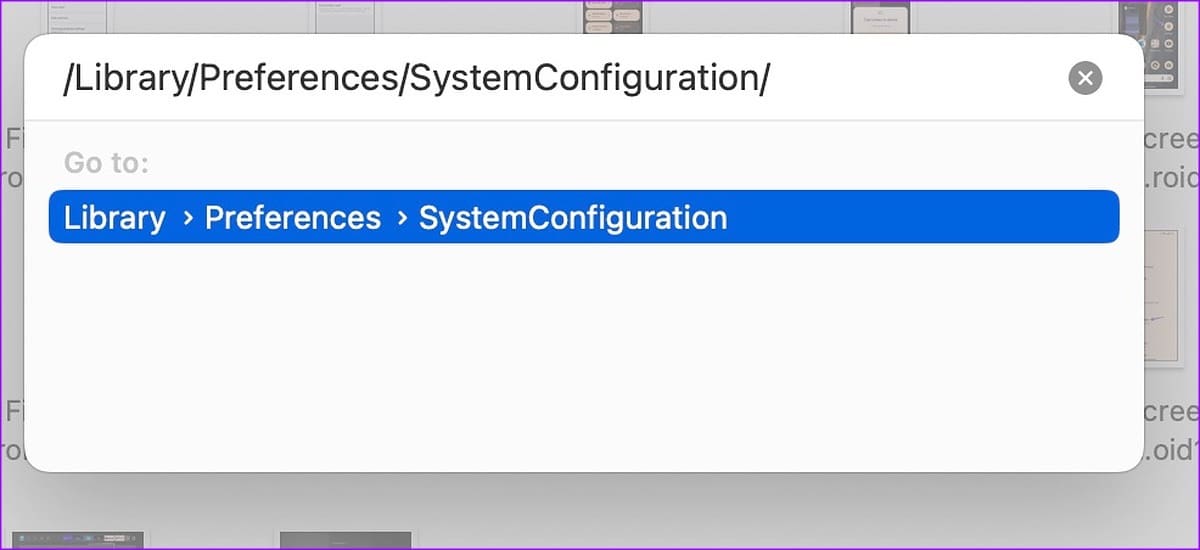
Task: Click the word Preferences in the path field
Action: coord(299,79)
